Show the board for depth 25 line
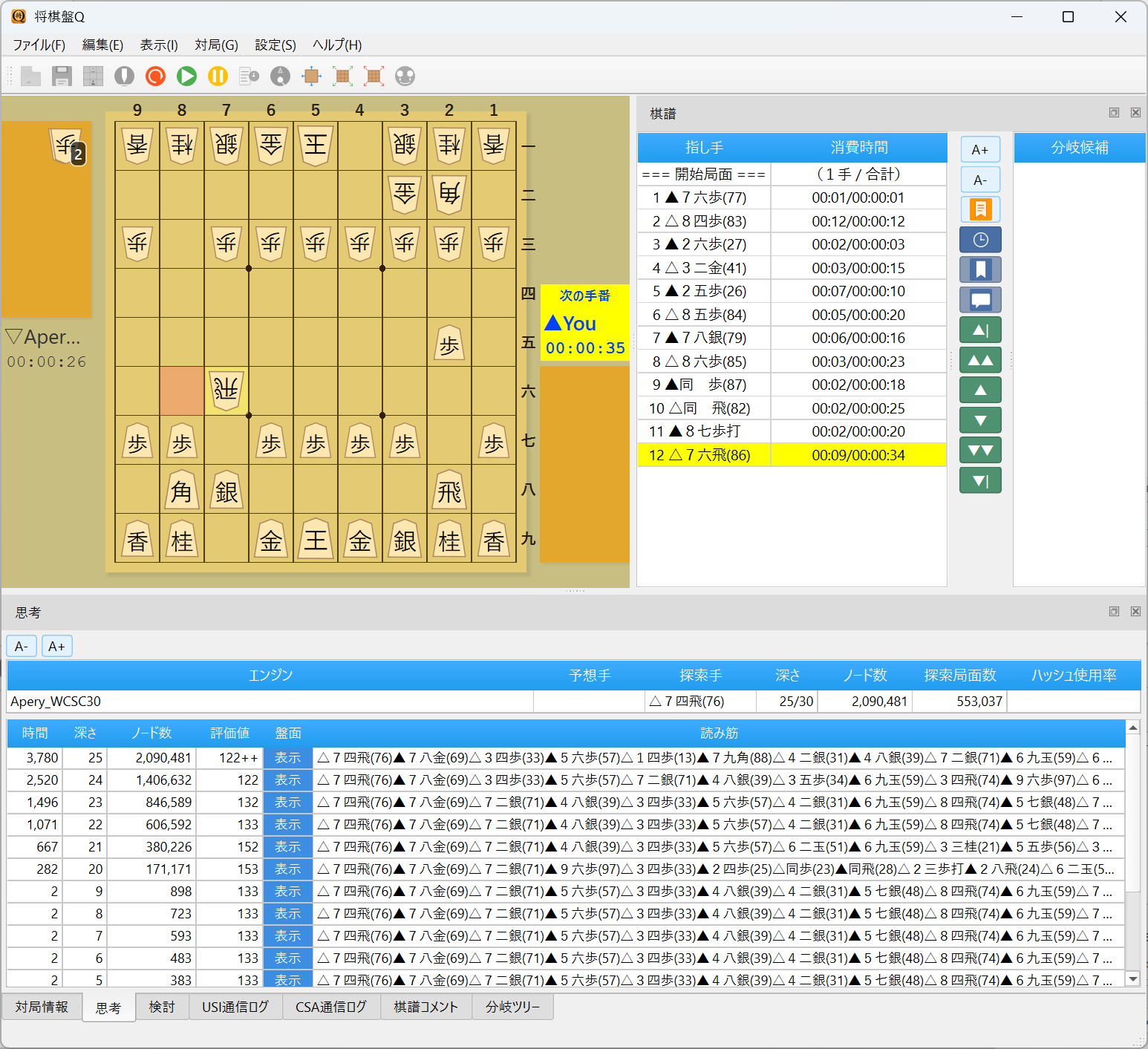 coord(287,758)
